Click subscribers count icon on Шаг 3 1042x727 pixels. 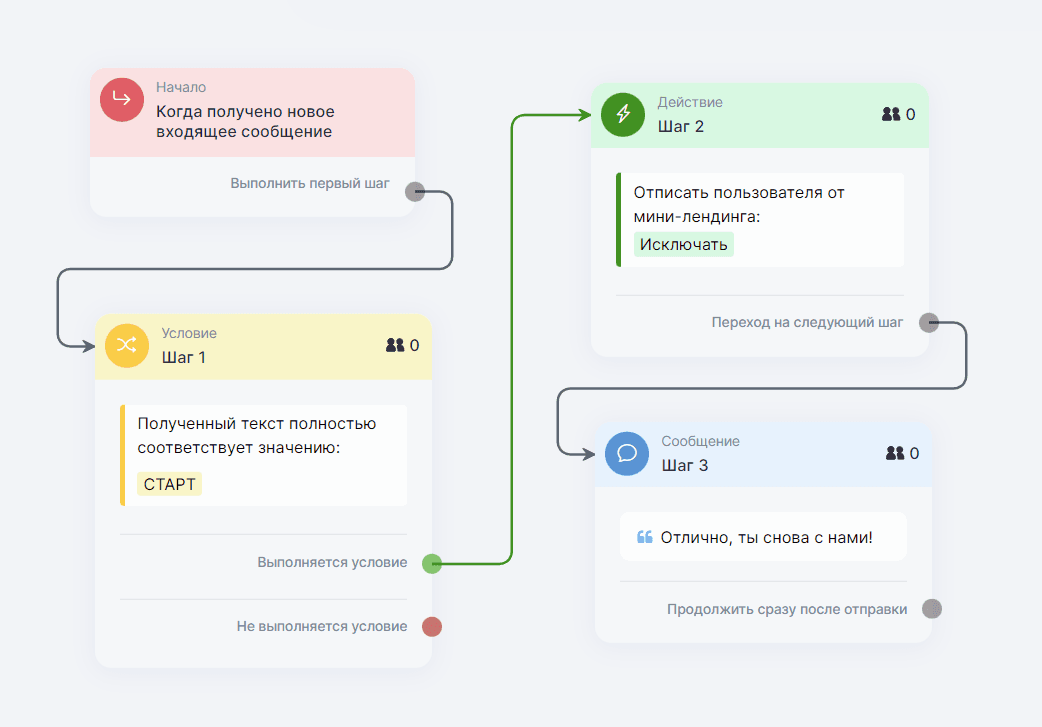895,453
